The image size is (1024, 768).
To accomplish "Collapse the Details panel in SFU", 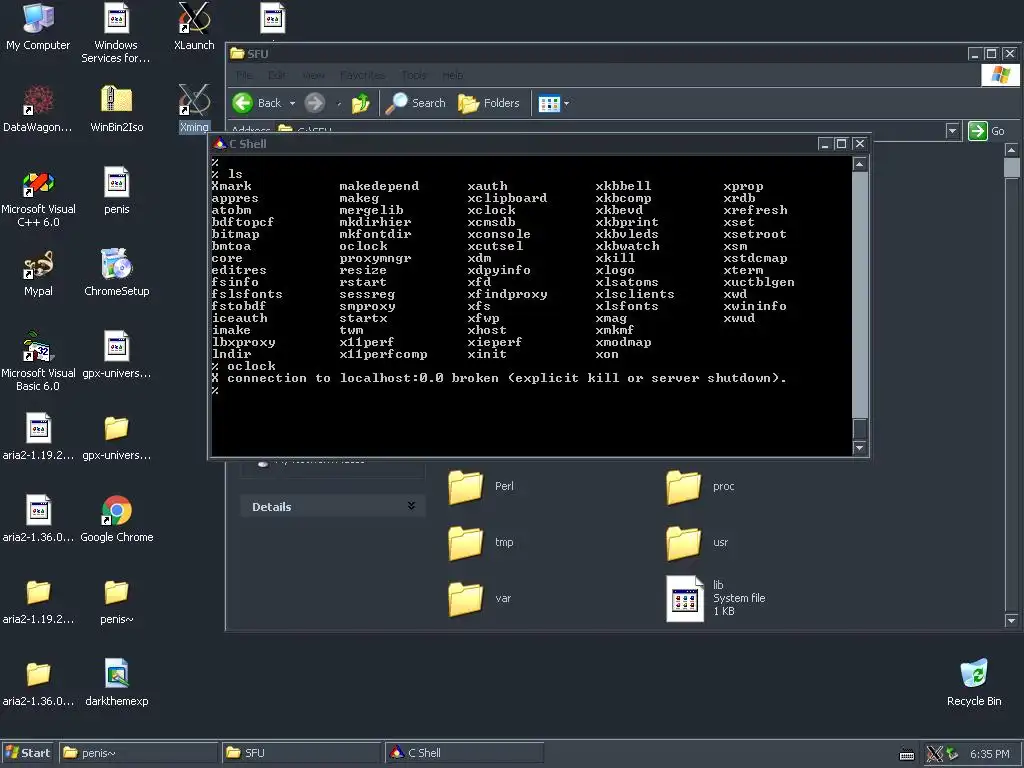I will 411,506.
